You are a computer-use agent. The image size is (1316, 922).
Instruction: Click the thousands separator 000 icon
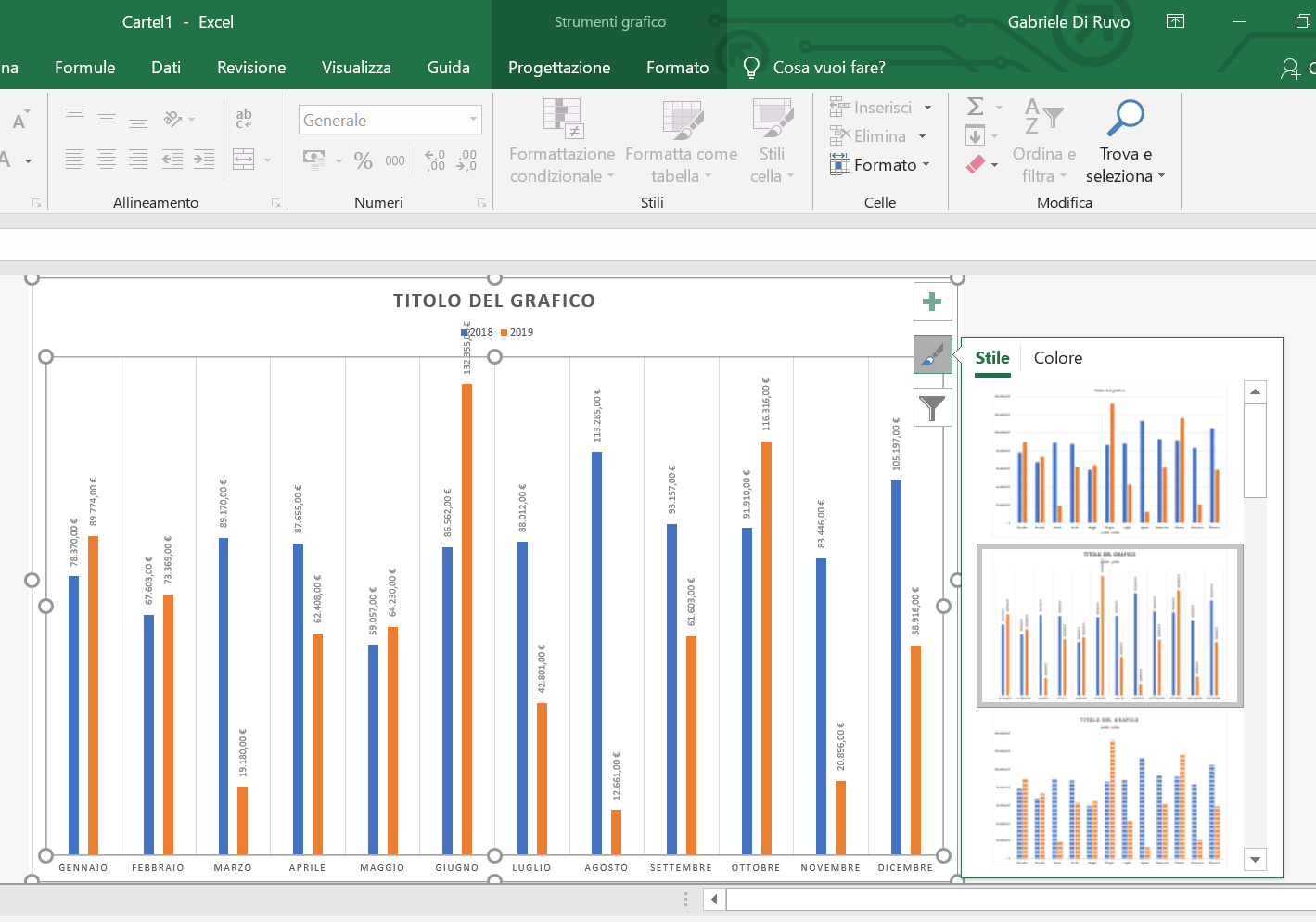coord(395,160)
